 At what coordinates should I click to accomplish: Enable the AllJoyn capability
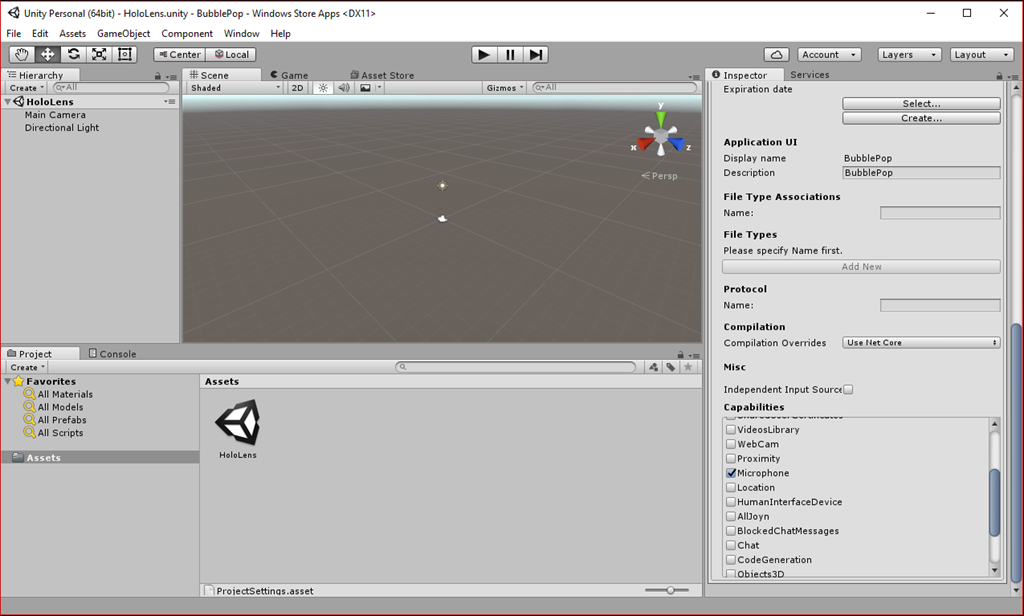pos(731,516)
